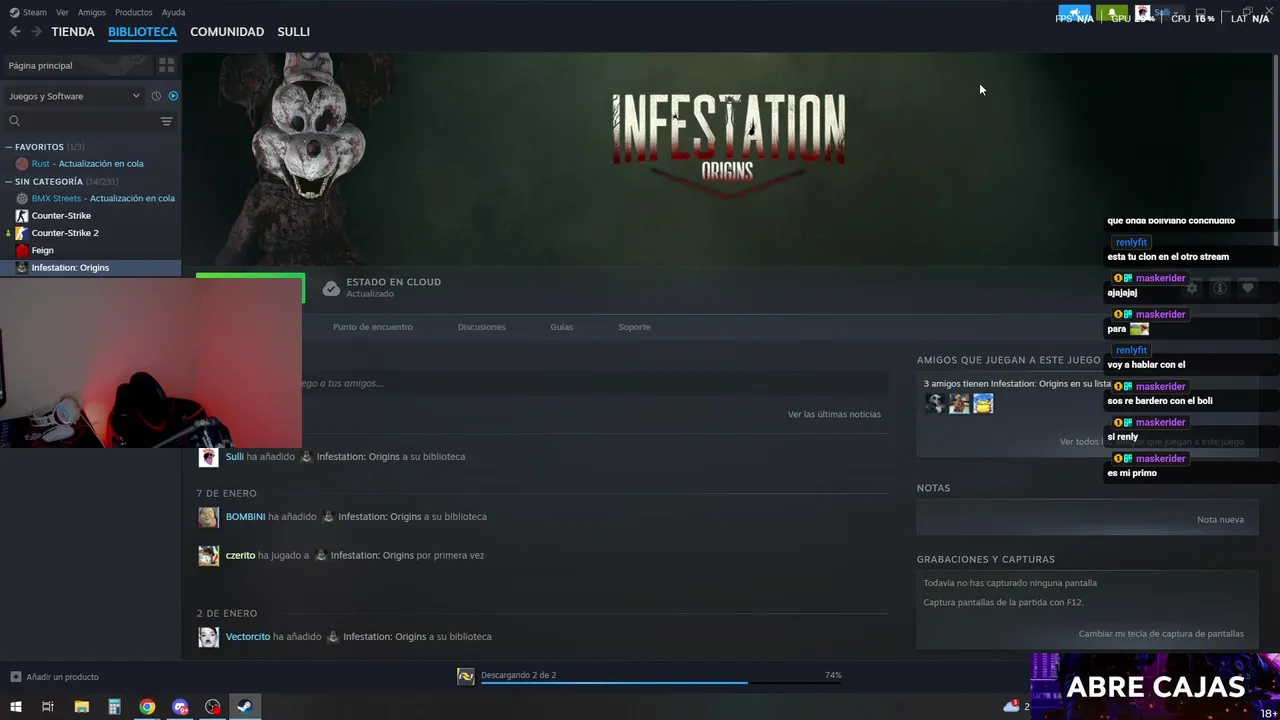Screen dimensions: 1280x720
Task: Add game to favorites heart icon
Action: [x=1247, y=288]
